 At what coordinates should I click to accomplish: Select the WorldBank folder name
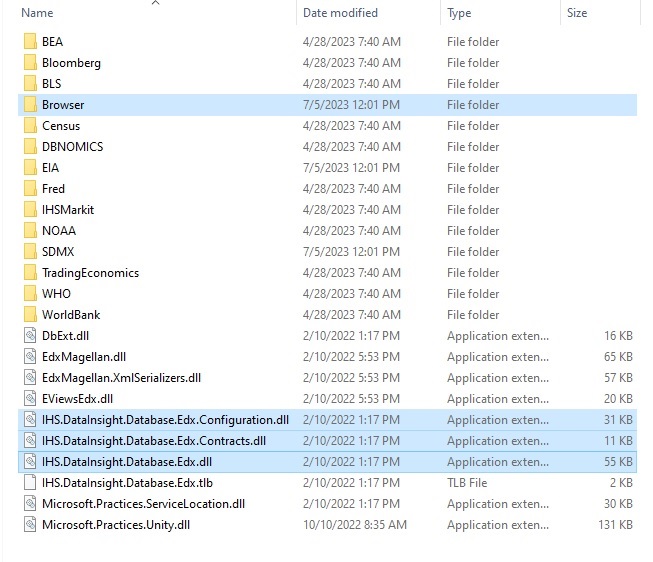71,315
